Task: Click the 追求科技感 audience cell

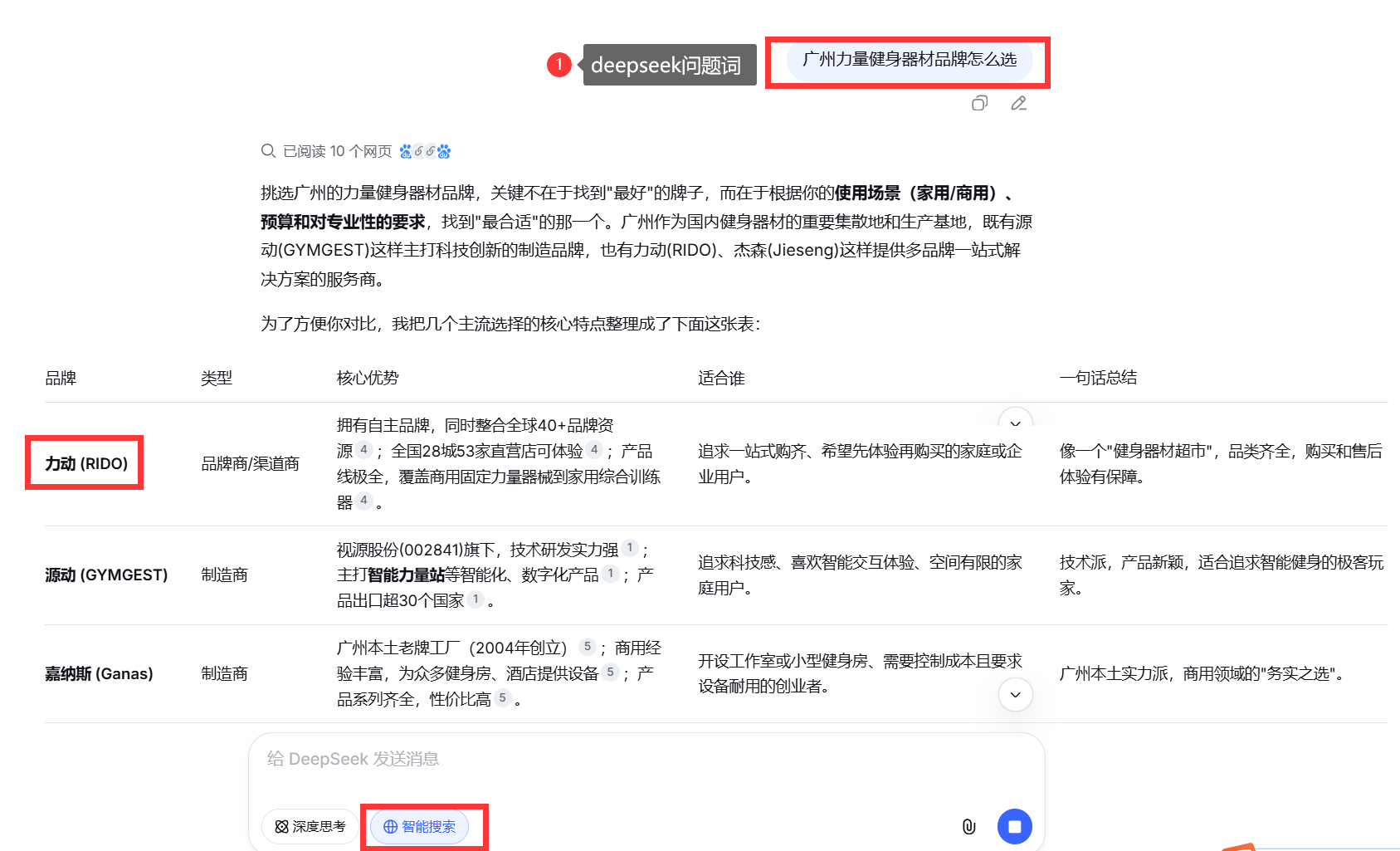Action: [x=860, y=575]
